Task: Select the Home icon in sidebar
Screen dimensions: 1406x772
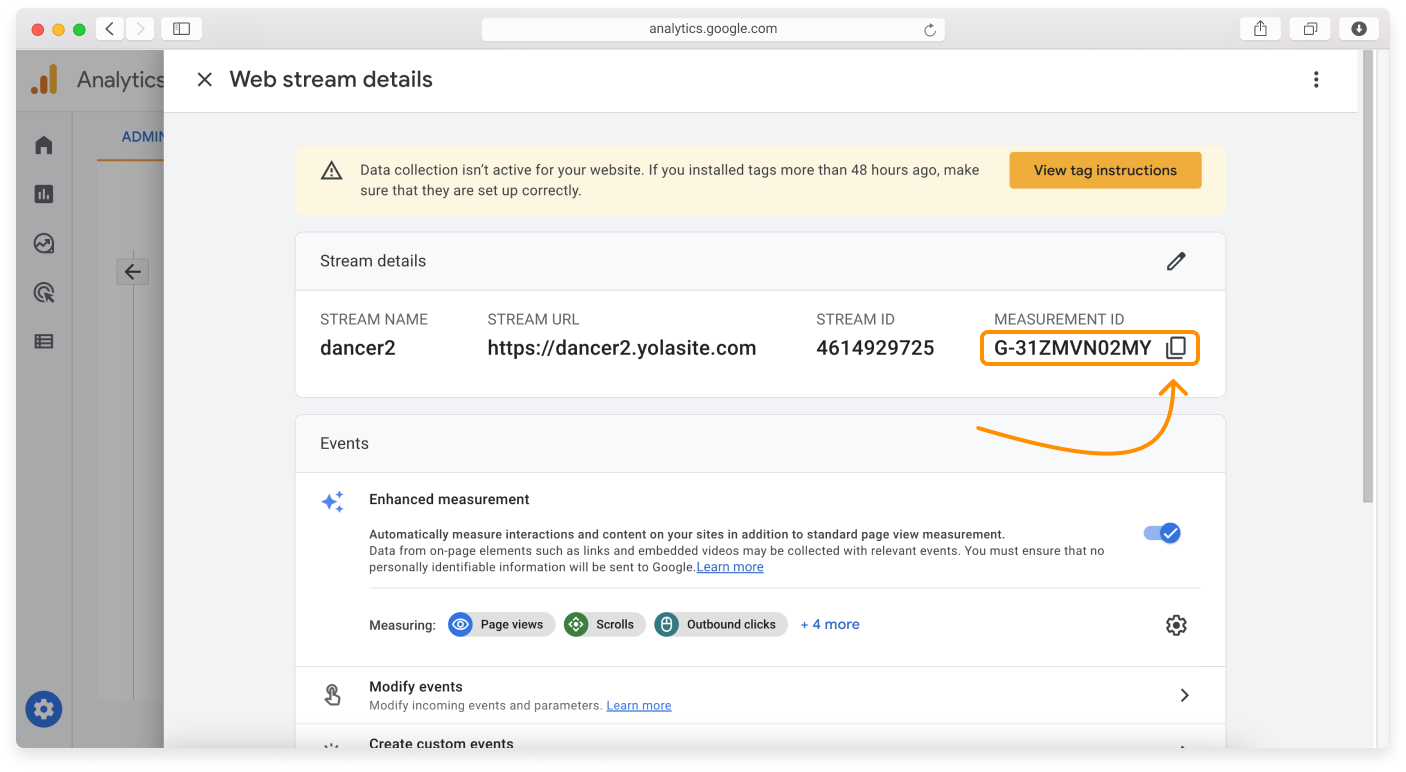Action: coord(44,144)
